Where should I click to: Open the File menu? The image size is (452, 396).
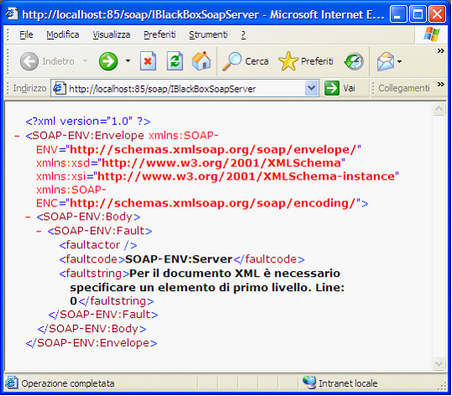point(26,35)
